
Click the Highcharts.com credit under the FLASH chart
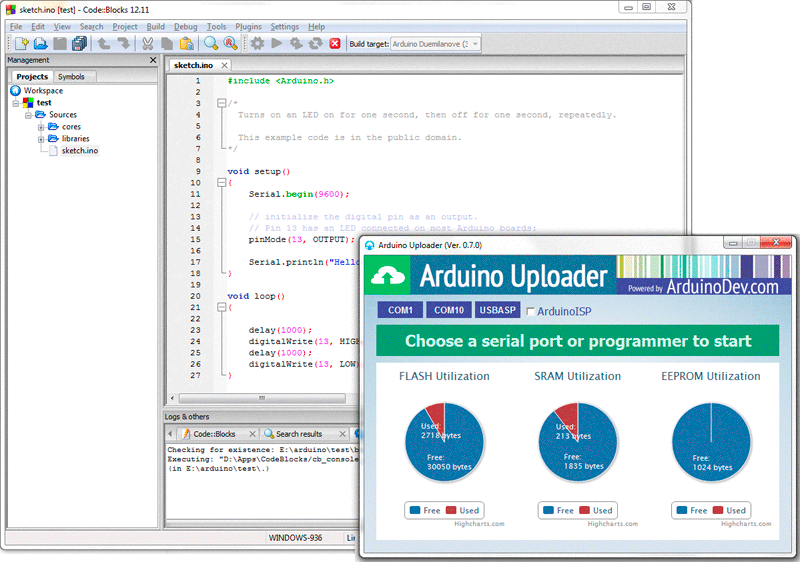click(479, 524)
